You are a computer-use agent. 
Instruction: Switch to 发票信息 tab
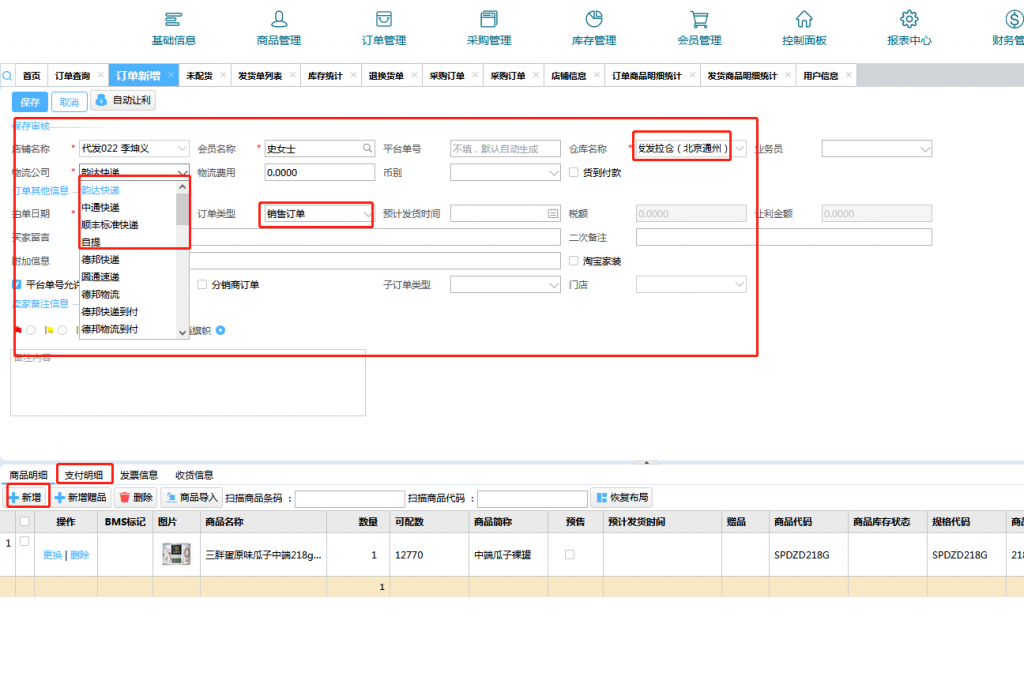coord(139,475)
